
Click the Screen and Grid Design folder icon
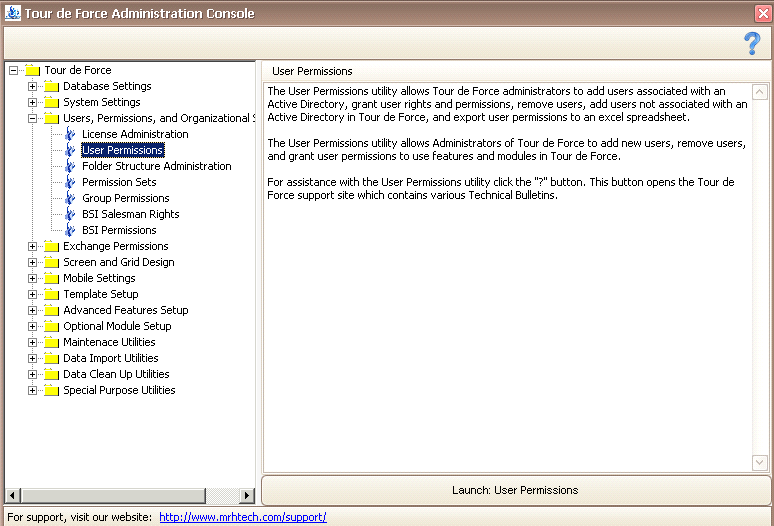(x=51, y=263)
